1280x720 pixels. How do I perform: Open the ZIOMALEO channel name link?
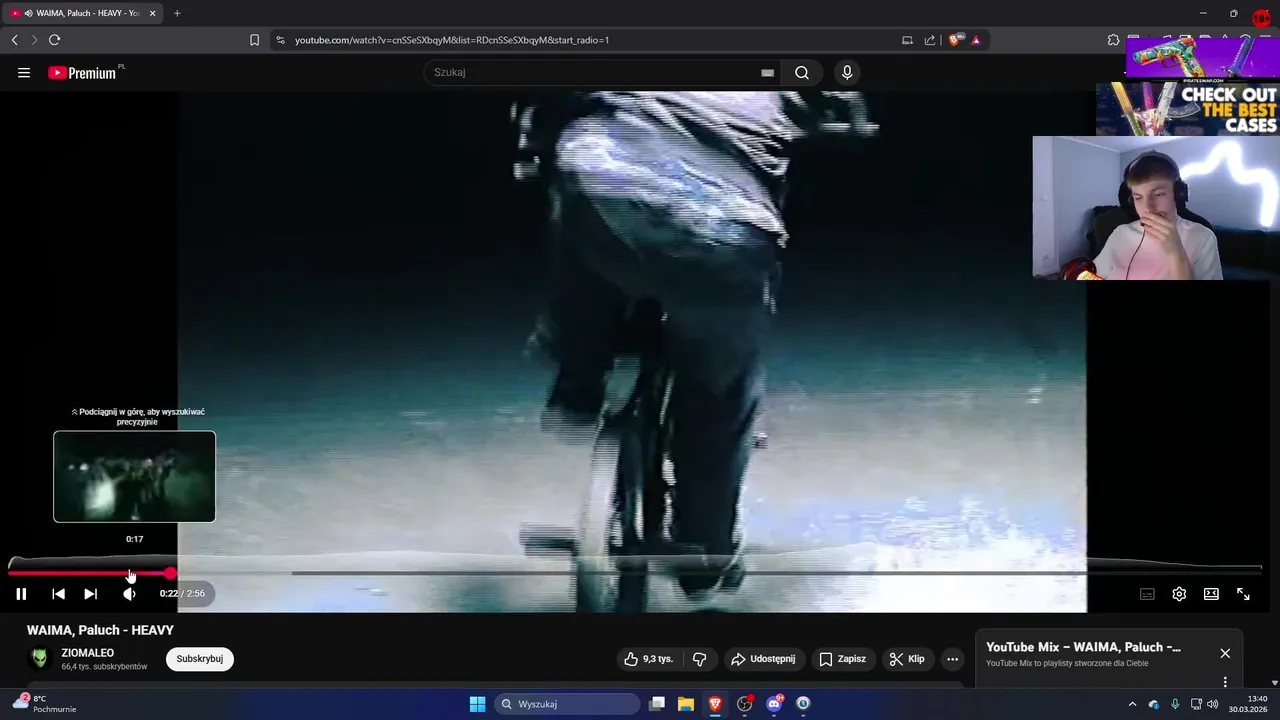pyautogui.click(x=87, y=653)
